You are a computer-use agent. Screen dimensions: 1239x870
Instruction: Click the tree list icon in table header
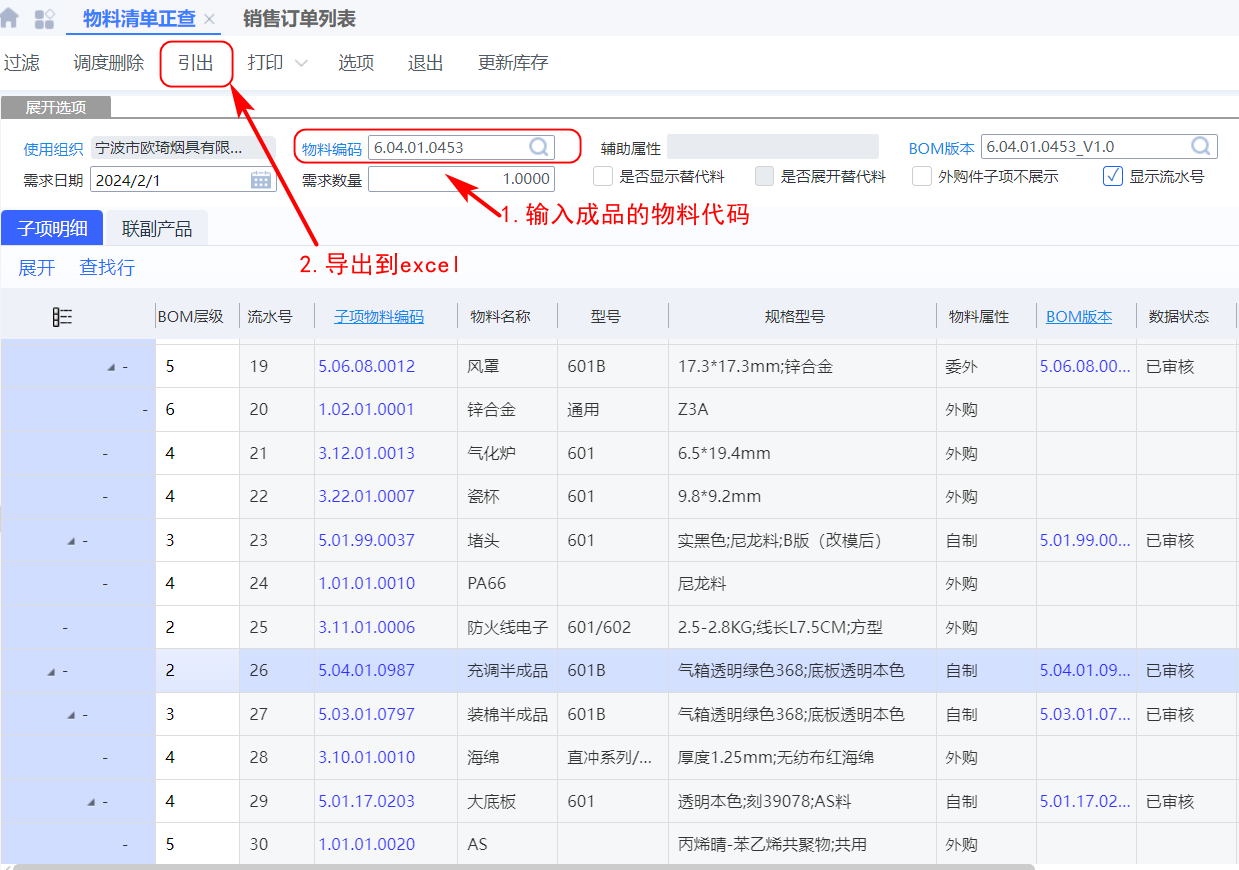(63, 317)
